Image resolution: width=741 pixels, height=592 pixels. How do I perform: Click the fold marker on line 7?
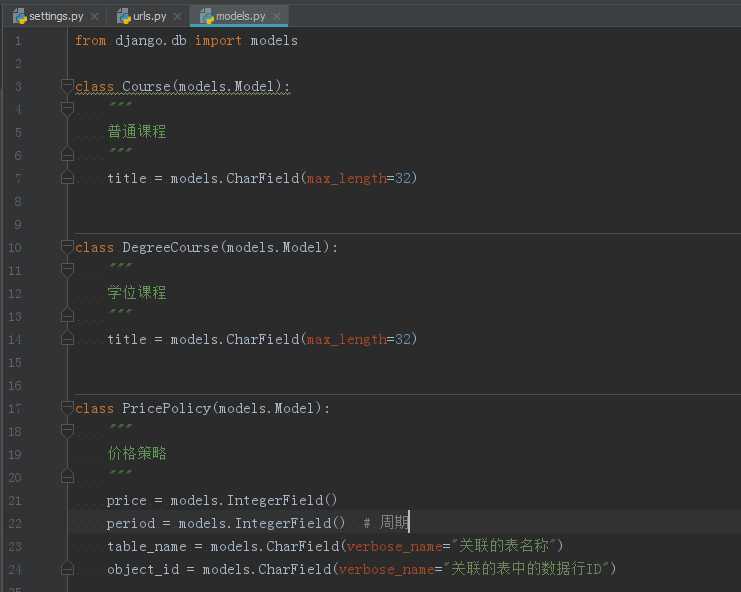point(67,178)
